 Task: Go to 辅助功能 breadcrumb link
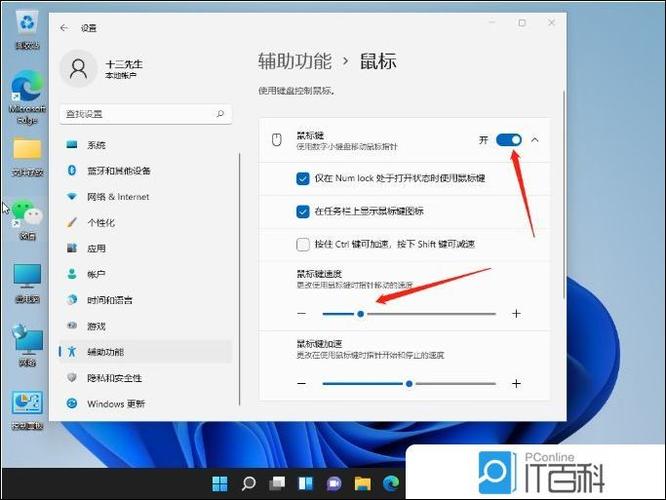pyautogui.click(x=295, y=61)
